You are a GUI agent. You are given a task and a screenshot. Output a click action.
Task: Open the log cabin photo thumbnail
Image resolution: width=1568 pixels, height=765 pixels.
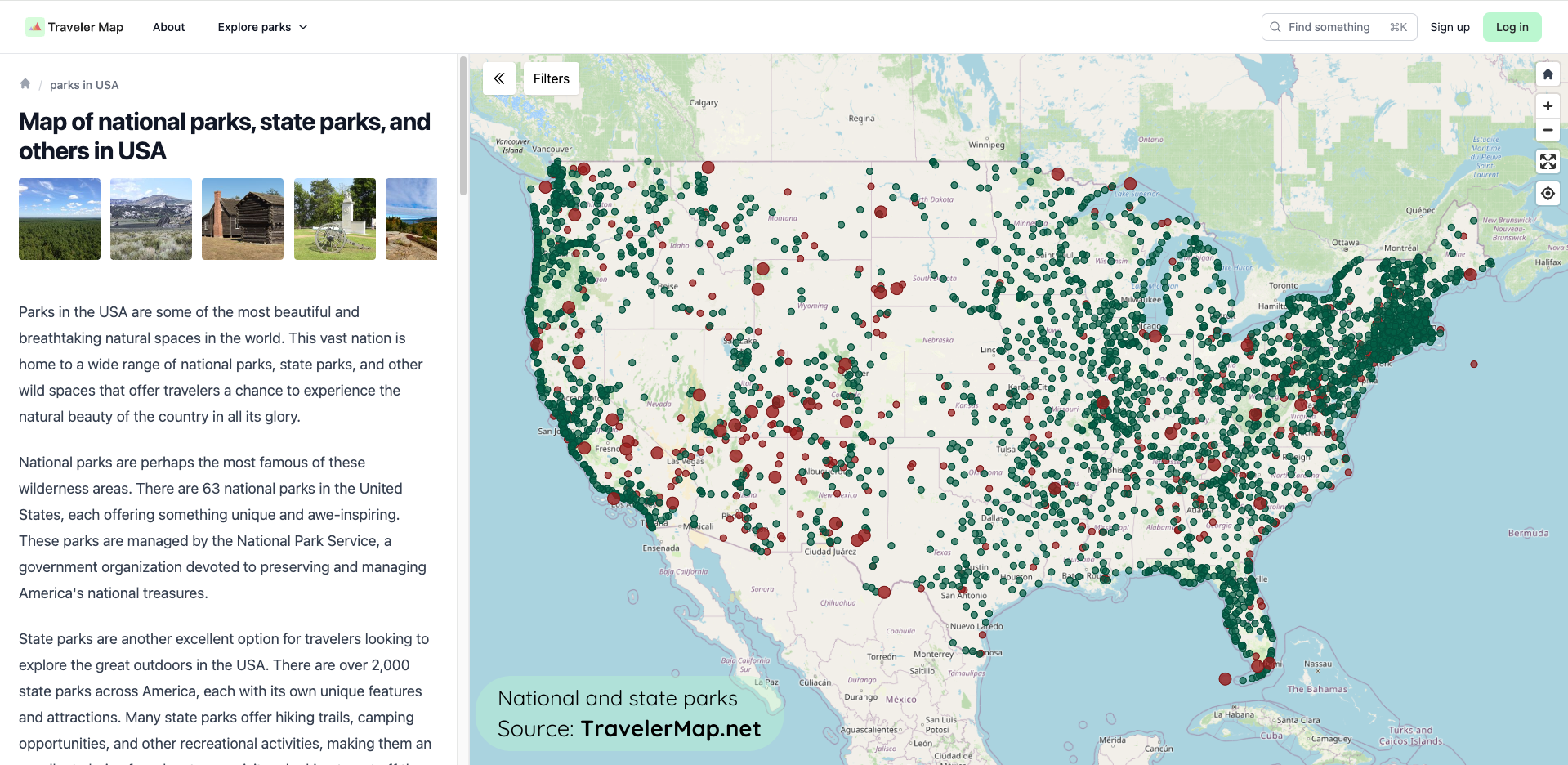click(x=243, y=219)
